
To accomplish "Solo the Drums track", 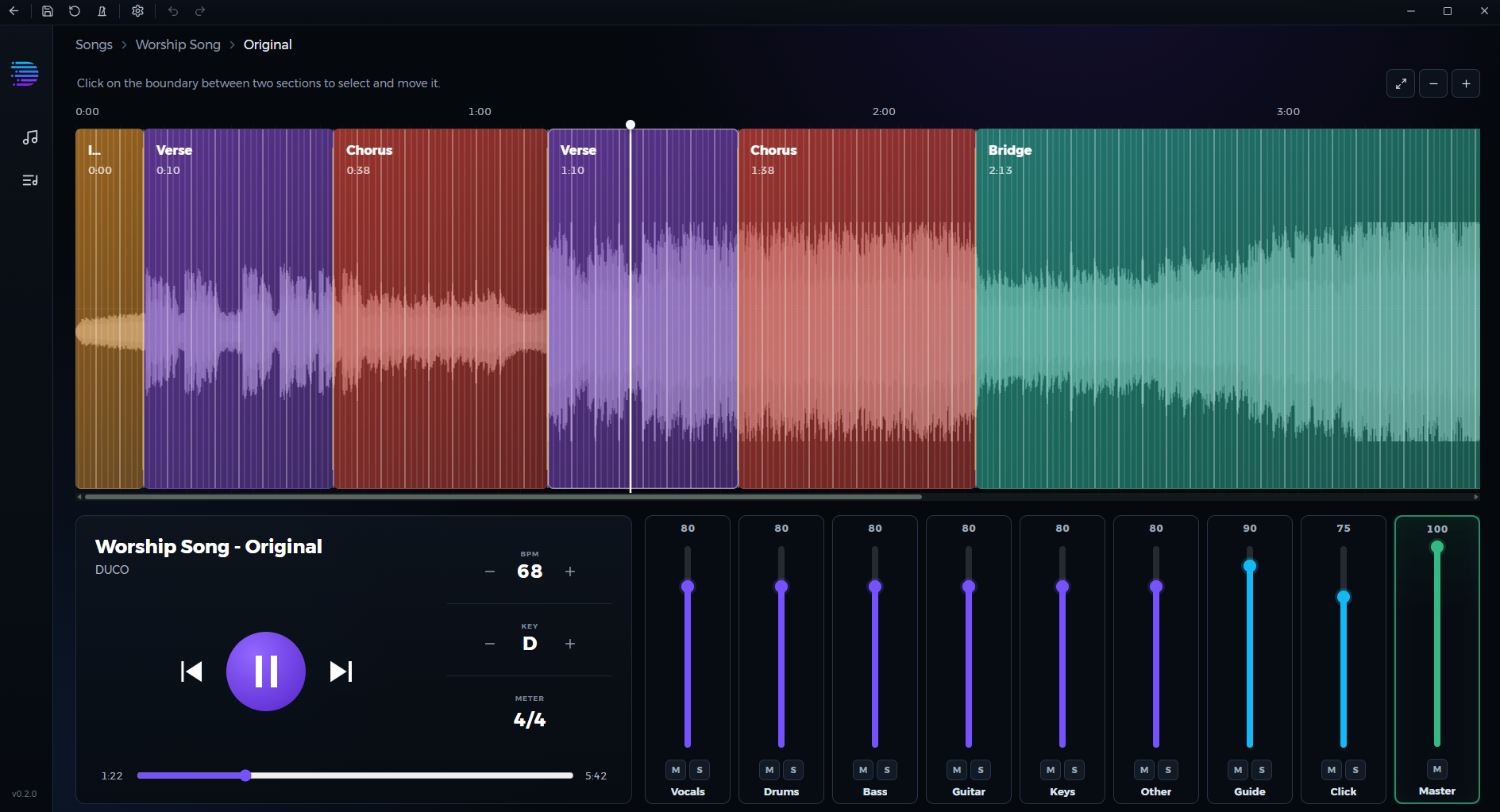I will (x=793, y=770).
